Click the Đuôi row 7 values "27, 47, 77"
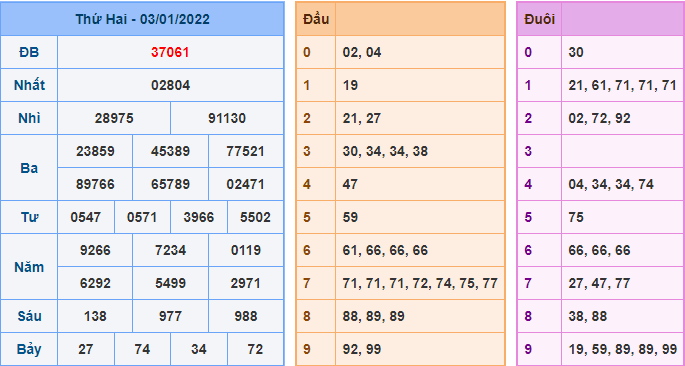Screen dimensions: 685x366 [599, 283]
